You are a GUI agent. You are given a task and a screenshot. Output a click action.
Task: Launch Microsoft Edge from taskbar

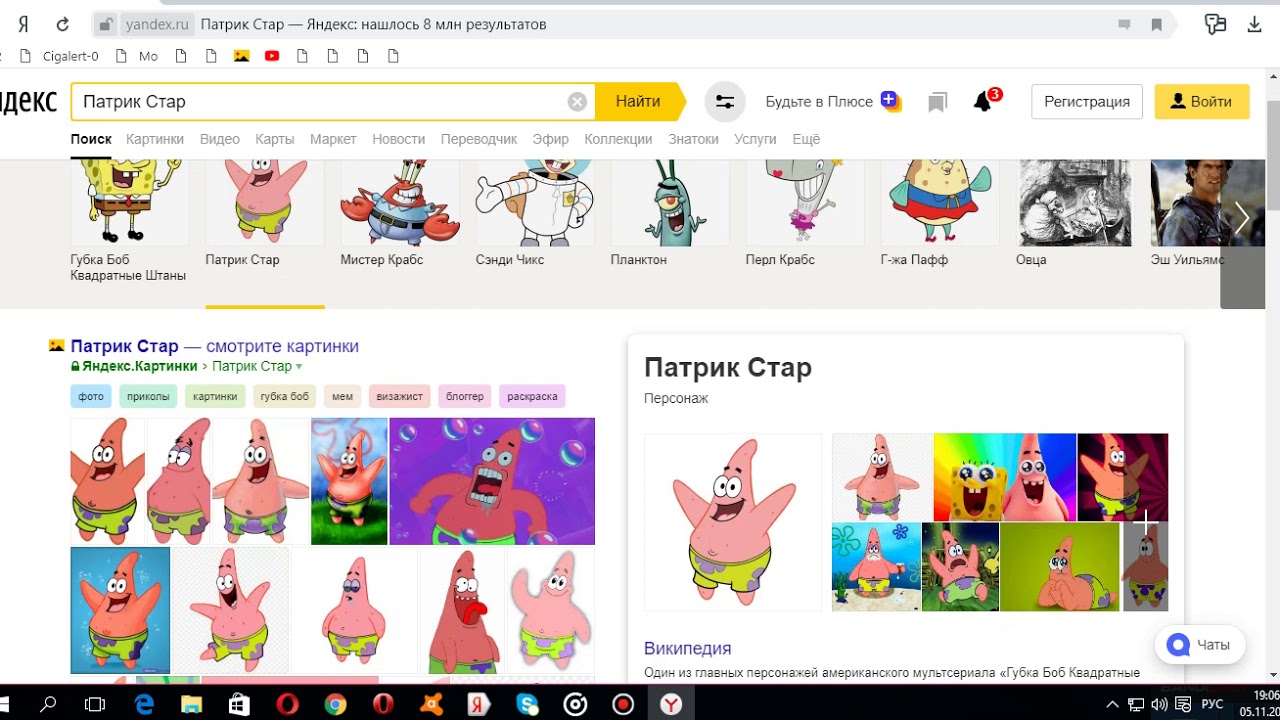point(144,704)
